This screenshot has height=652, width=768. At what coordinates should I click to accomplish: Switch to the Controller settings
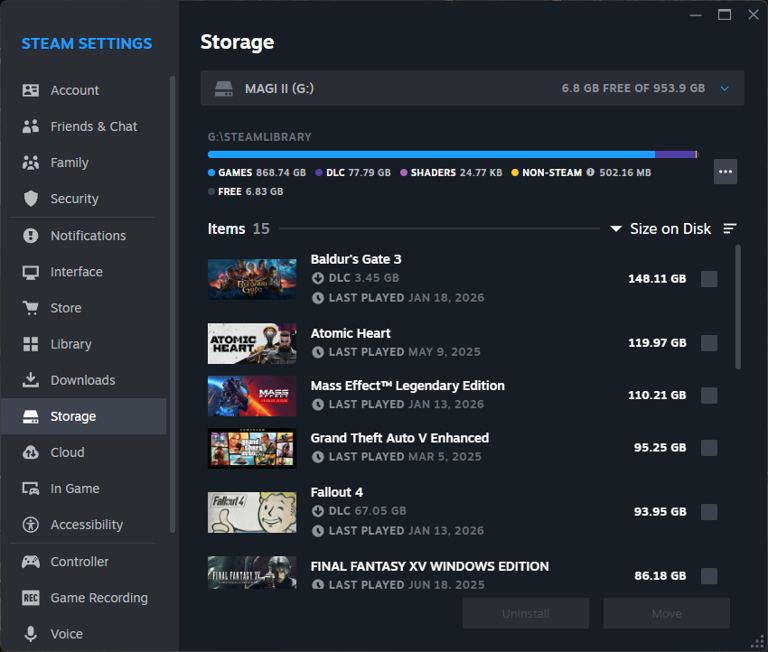[x=83, y=561]
